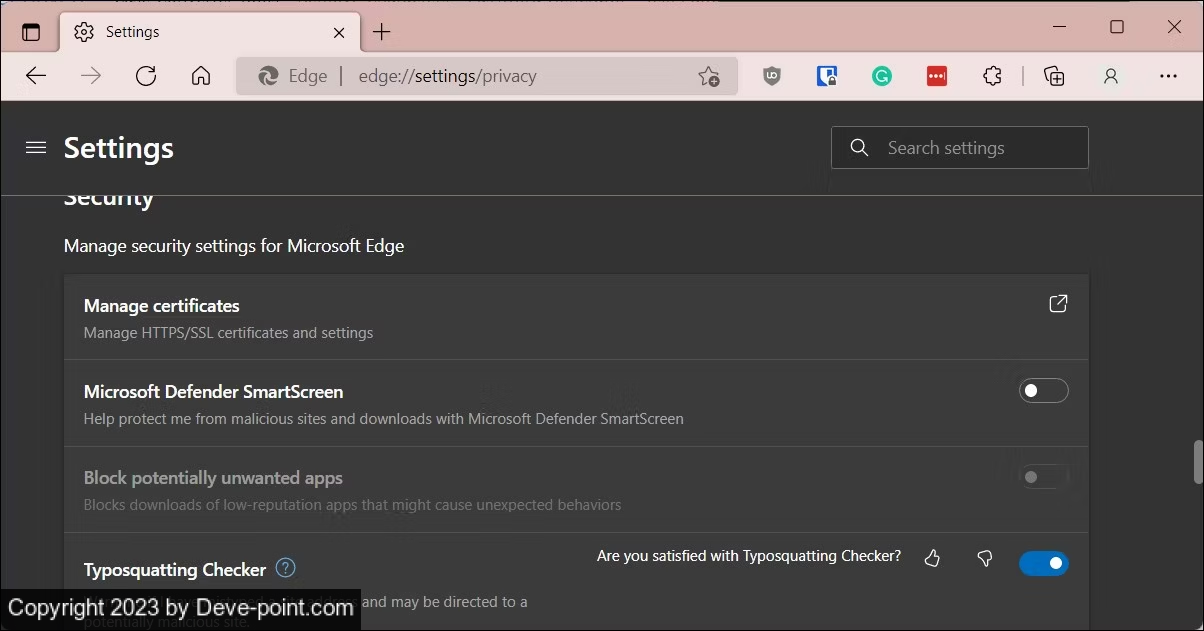The image size is (1204, 631).
Task: Refresh the current page
Action: (146, 76)
